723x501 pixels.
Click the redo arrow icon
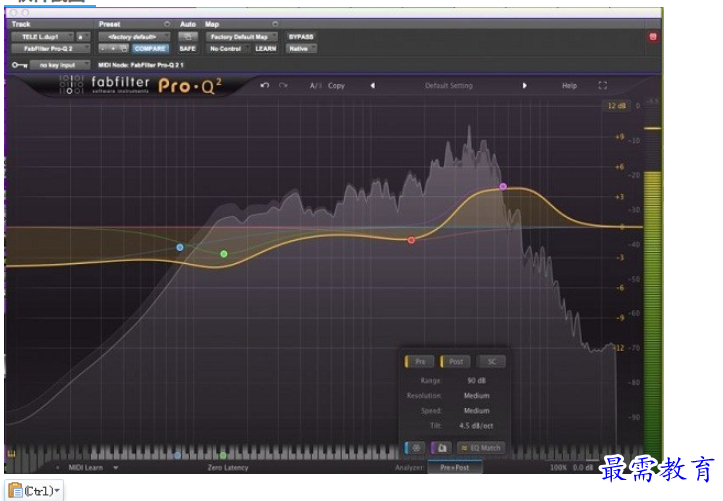pos(283,85)
